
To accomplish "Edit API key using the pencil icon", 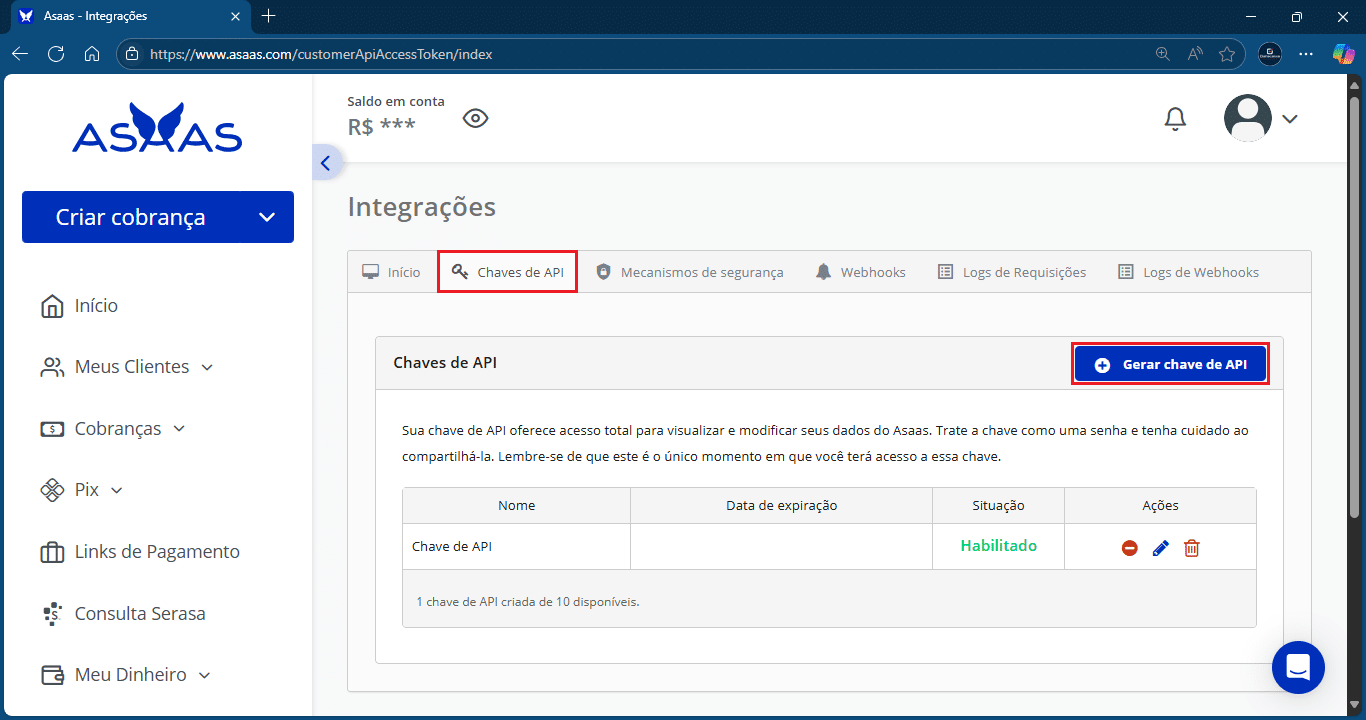I will [x=1160, y=548].
